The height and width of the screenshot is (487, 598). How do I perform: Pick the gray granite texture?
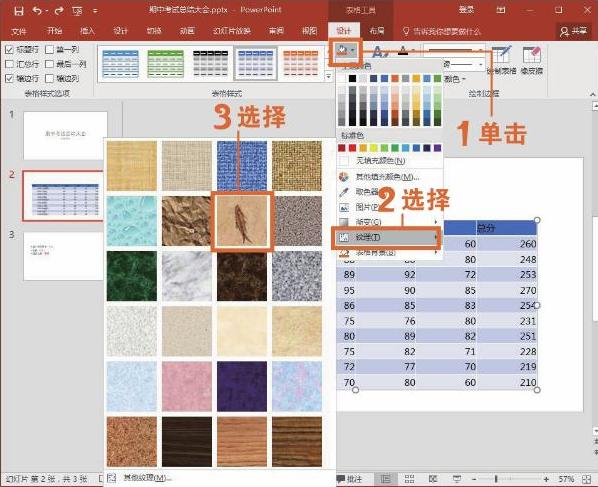click(297, 276)
